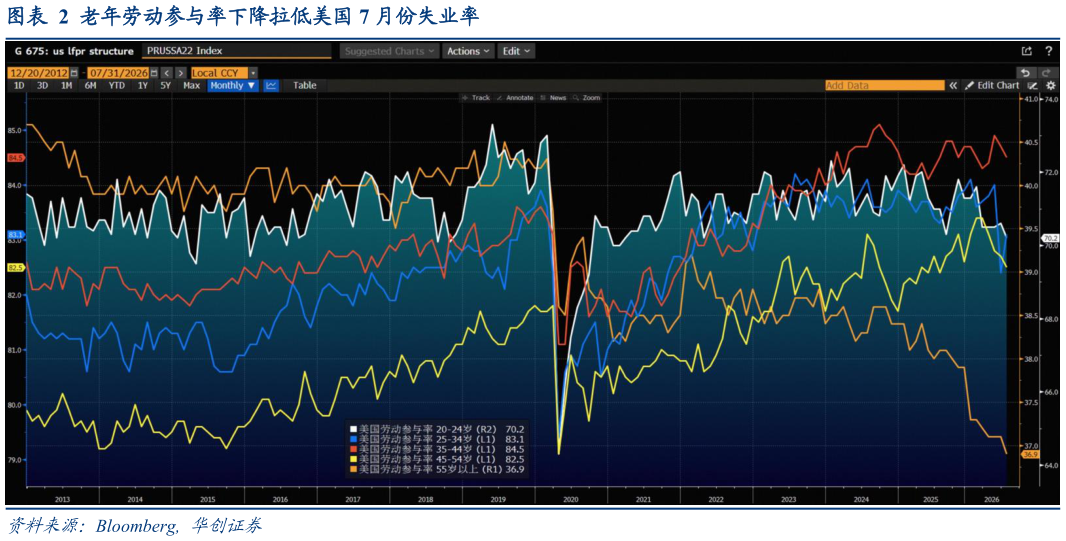
Task: Click the PRUSSA22 Index security field
Action: 237,51
